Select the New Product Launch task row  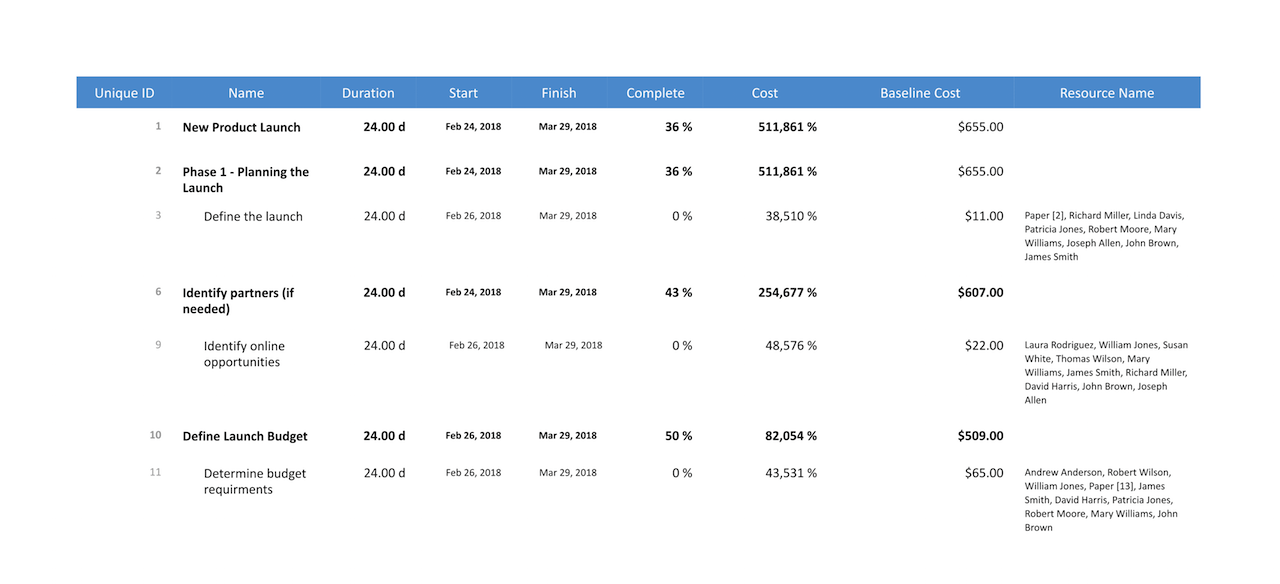[241, 127]
